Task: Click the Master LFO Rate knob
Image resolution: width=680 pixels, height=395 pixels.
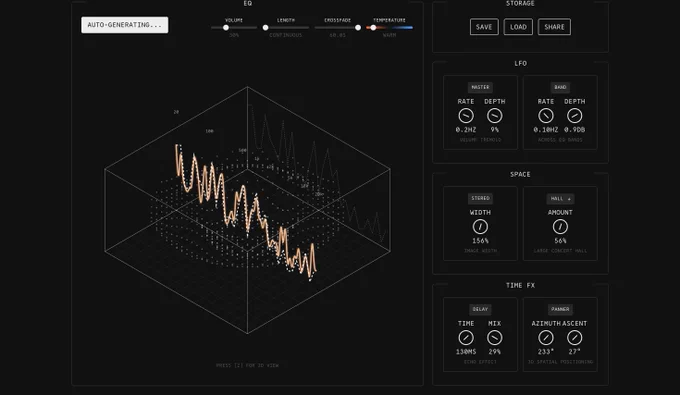Action: click(466, 116)
